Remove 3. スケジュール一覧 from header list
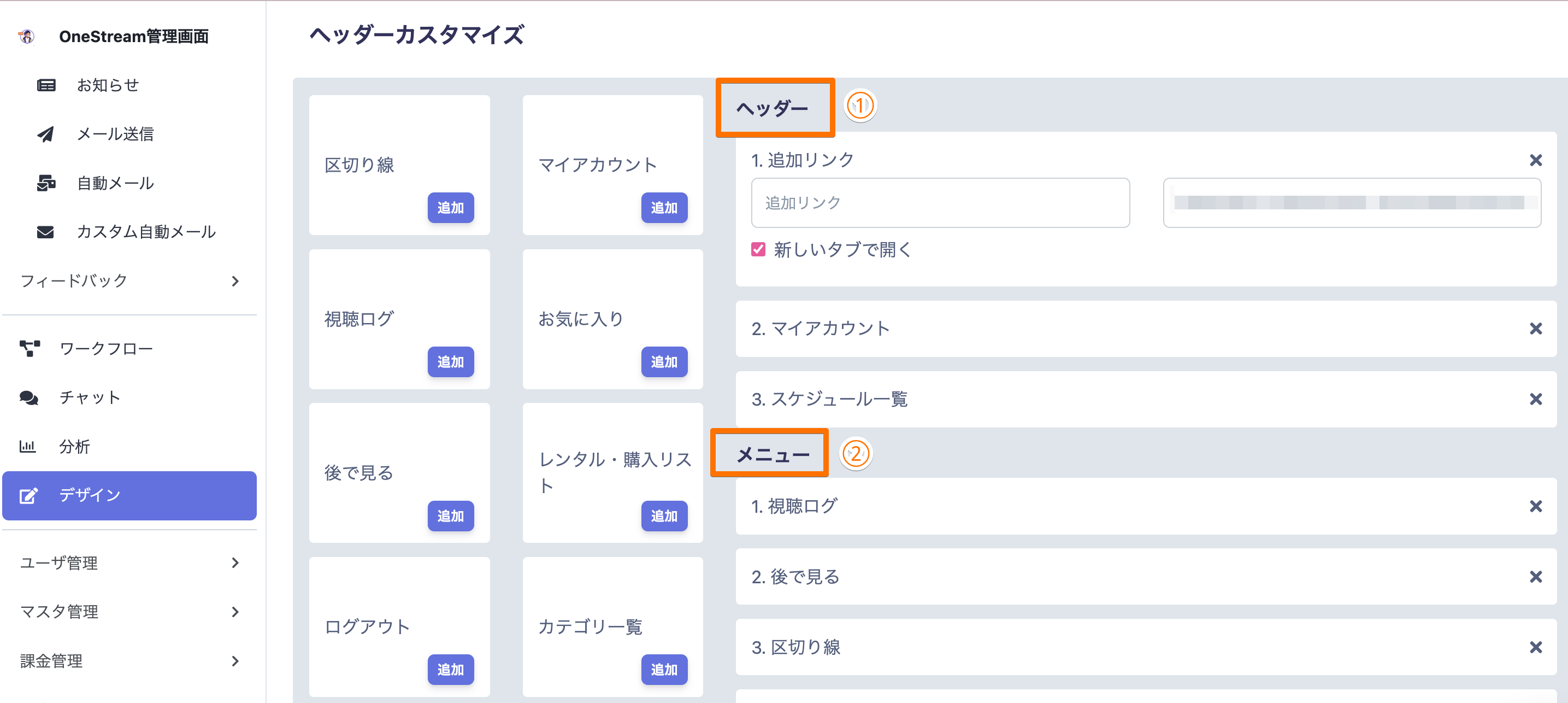1568x703 pixels. pos(1536,400)
